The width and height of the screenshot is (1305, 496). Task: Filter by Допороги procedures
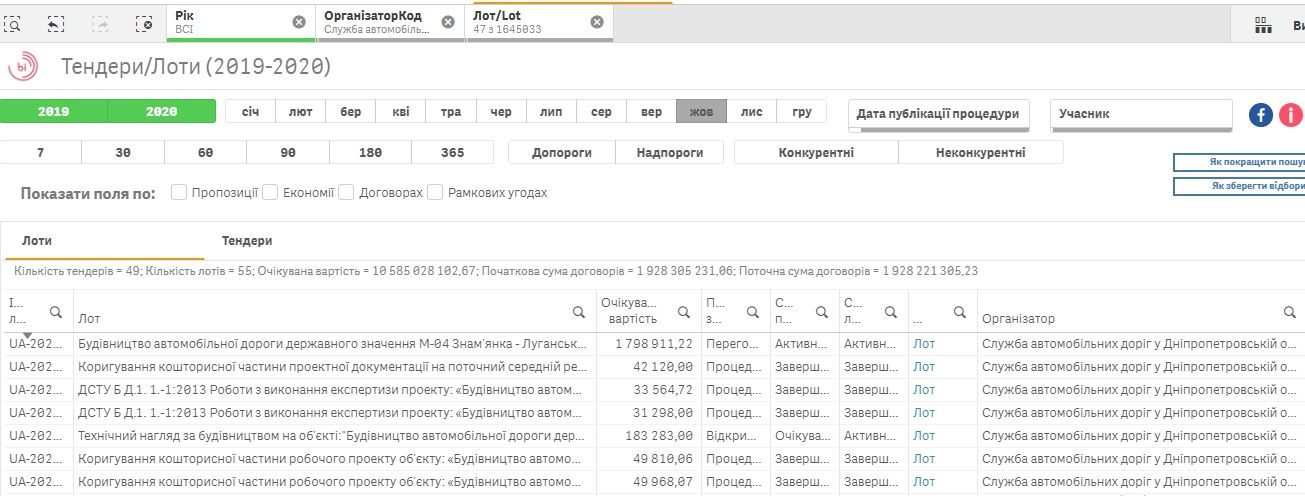click(x=561, y=153)
